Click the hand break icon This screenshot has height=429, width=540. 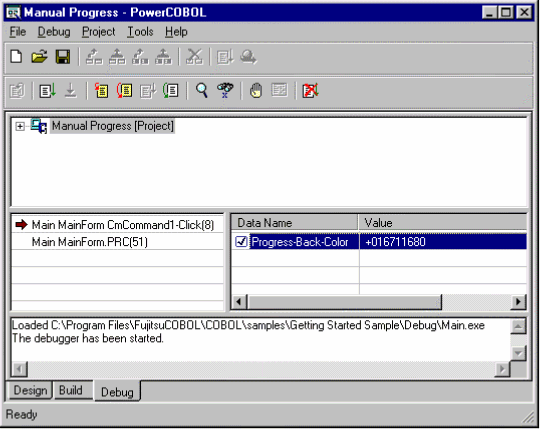[256, 91]
